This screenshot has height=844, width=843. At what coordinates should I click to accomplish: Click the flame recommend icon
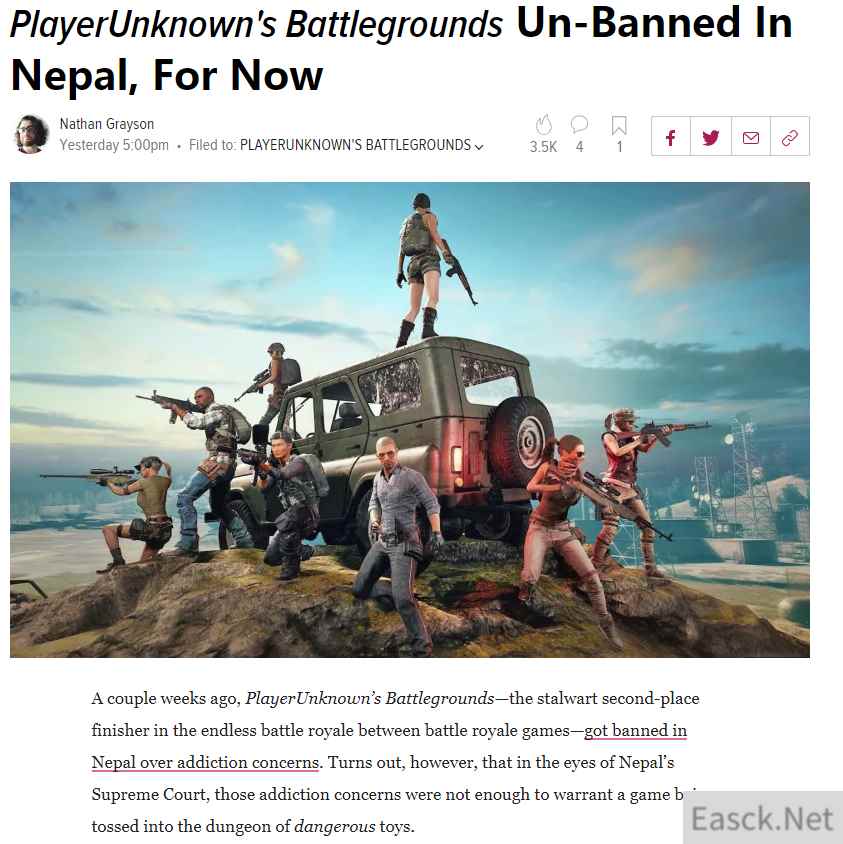[x=544, y=125]
